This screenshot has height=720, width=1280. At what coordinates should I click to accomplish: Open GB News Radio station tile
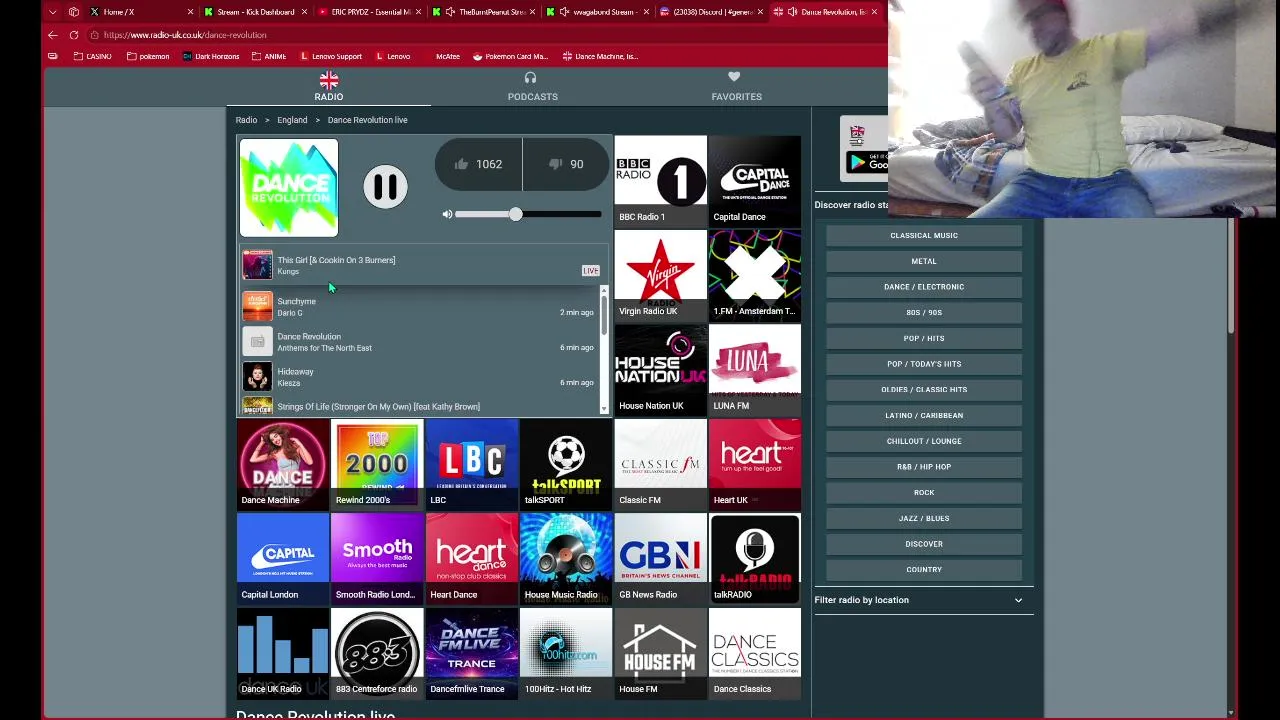pyautogui.click(x=660, y=558)
